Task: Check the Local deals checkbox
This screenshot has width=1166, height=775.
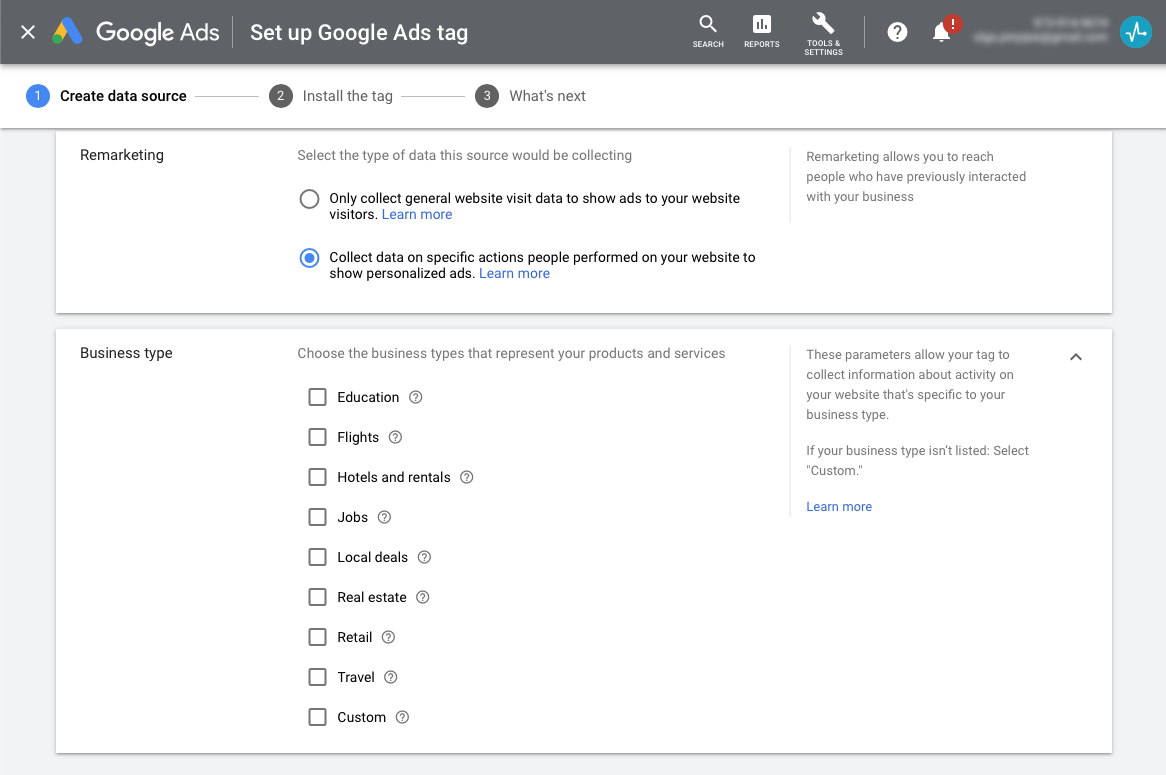Action: coord(318,557)
